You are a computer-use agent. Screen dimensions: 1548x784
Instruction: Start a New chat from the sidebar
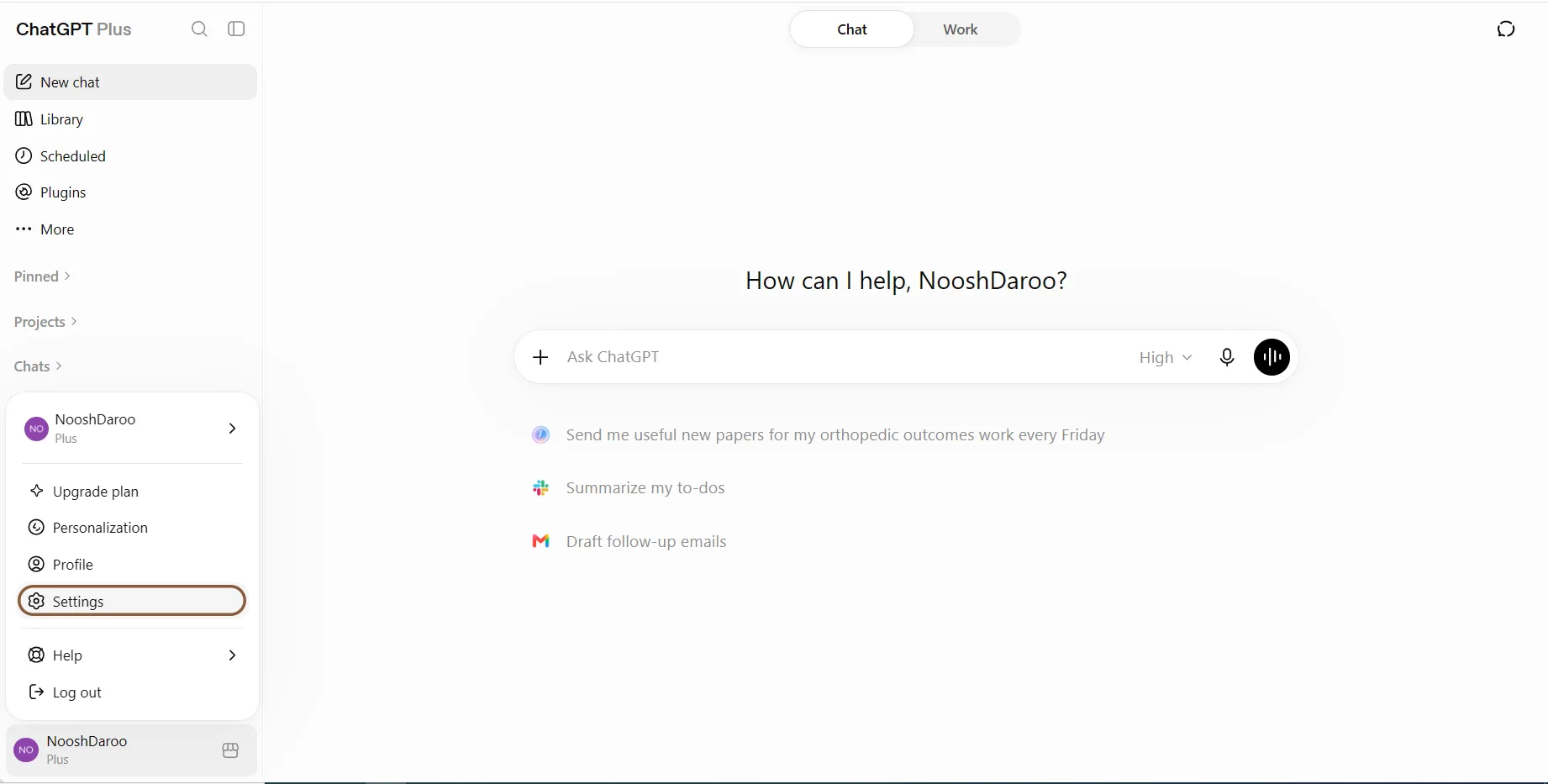point(130,82)
